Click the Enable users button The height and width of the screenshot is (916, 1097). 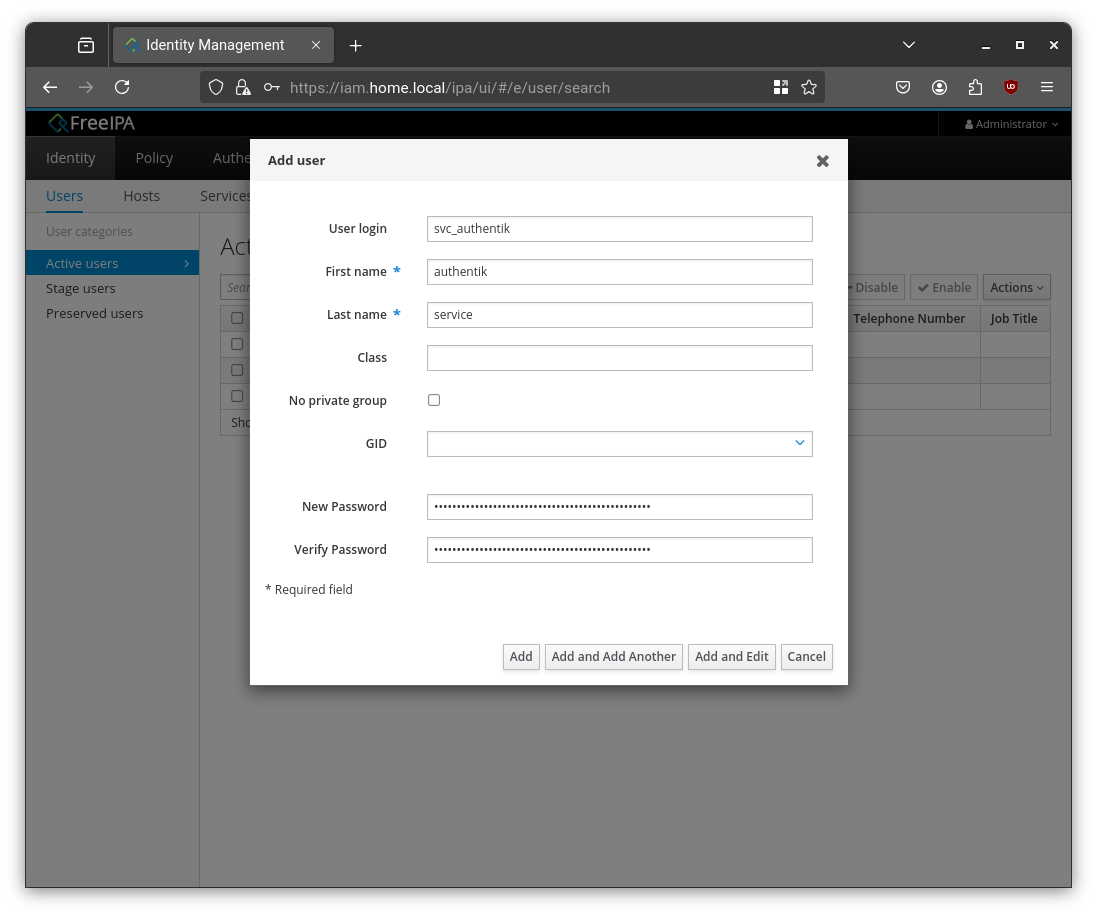(x=944, y=288)
